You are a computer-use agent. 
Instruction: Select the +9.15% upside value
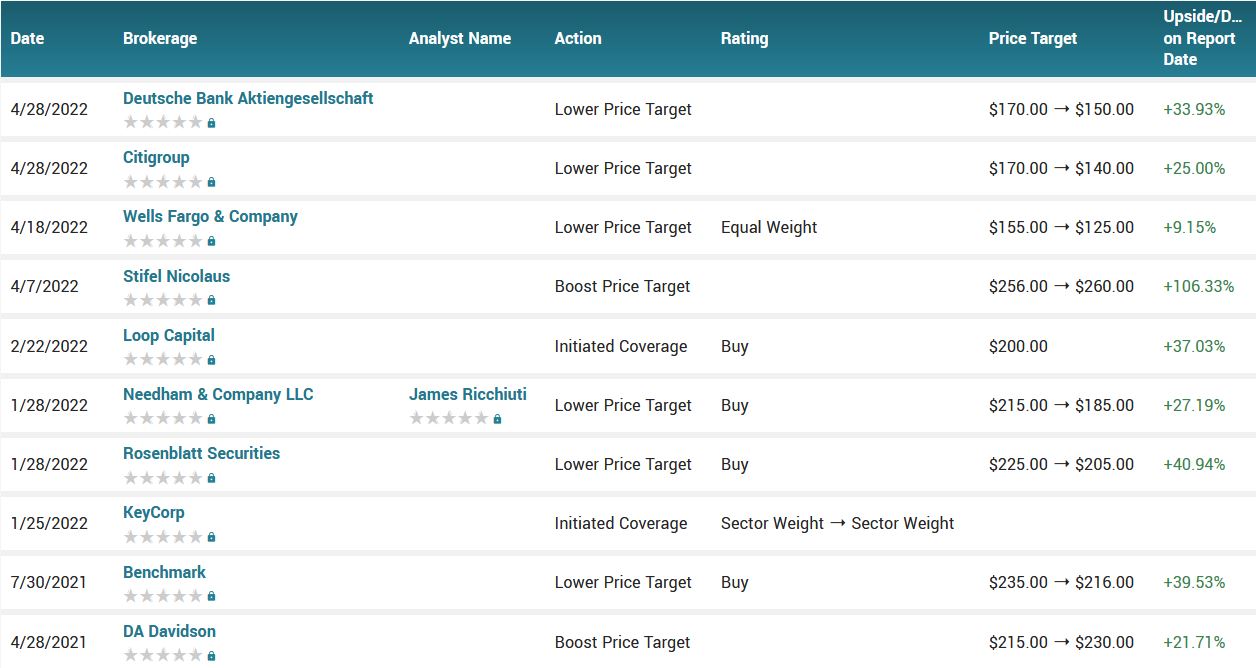coord(1190,227)
